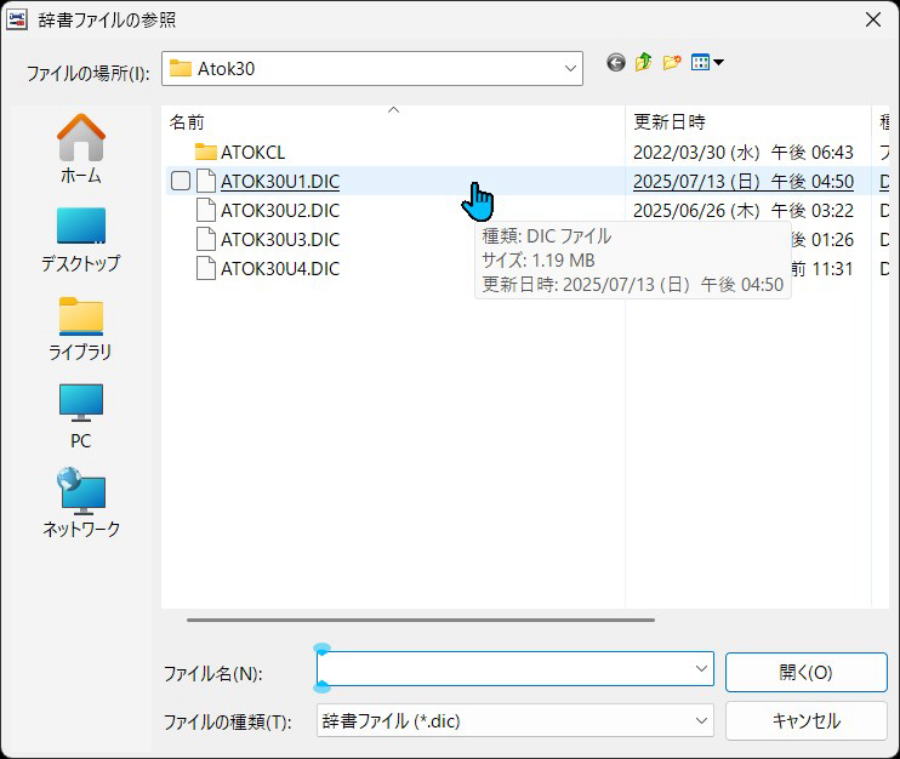
Task: Click the キャンセル button
Action: [806, 721]
